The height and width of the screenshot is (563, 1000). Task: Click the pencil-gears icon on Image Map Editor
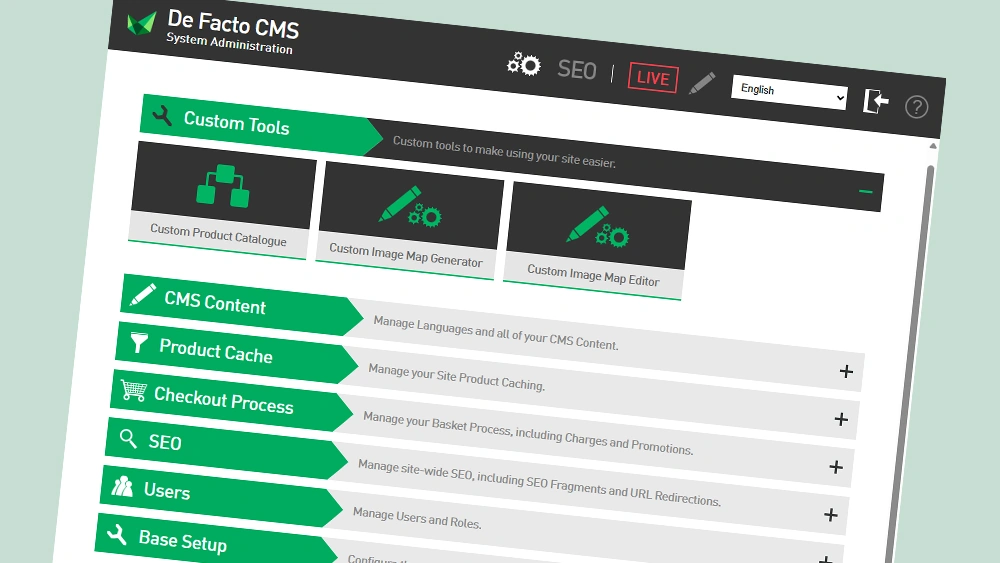coord(598,226)
